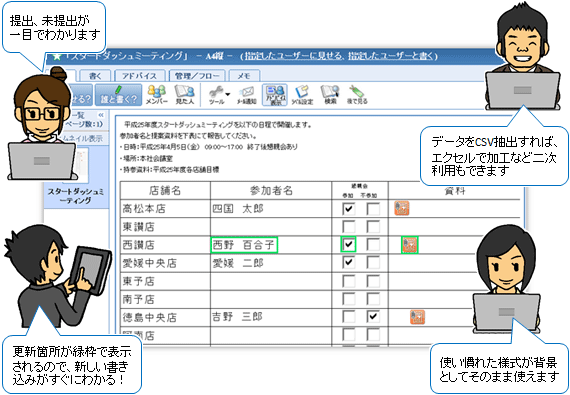
Task: Click the 東讃店 store name cell
Action: (x=165, y=227)
